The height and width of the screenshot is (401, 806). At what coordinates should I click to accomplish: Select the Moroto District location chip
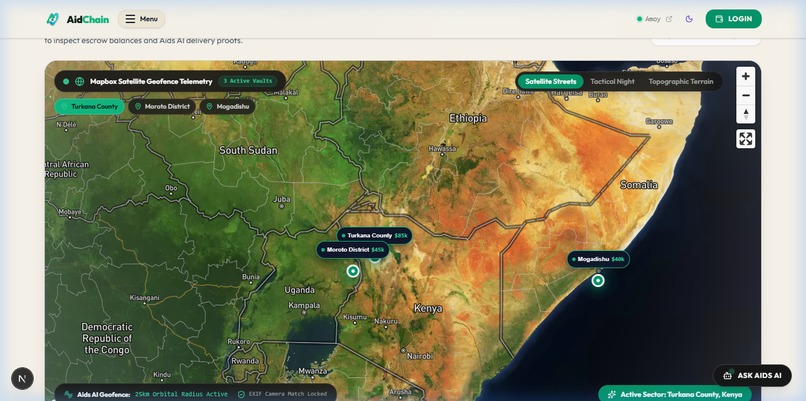[x=162, y=106]
